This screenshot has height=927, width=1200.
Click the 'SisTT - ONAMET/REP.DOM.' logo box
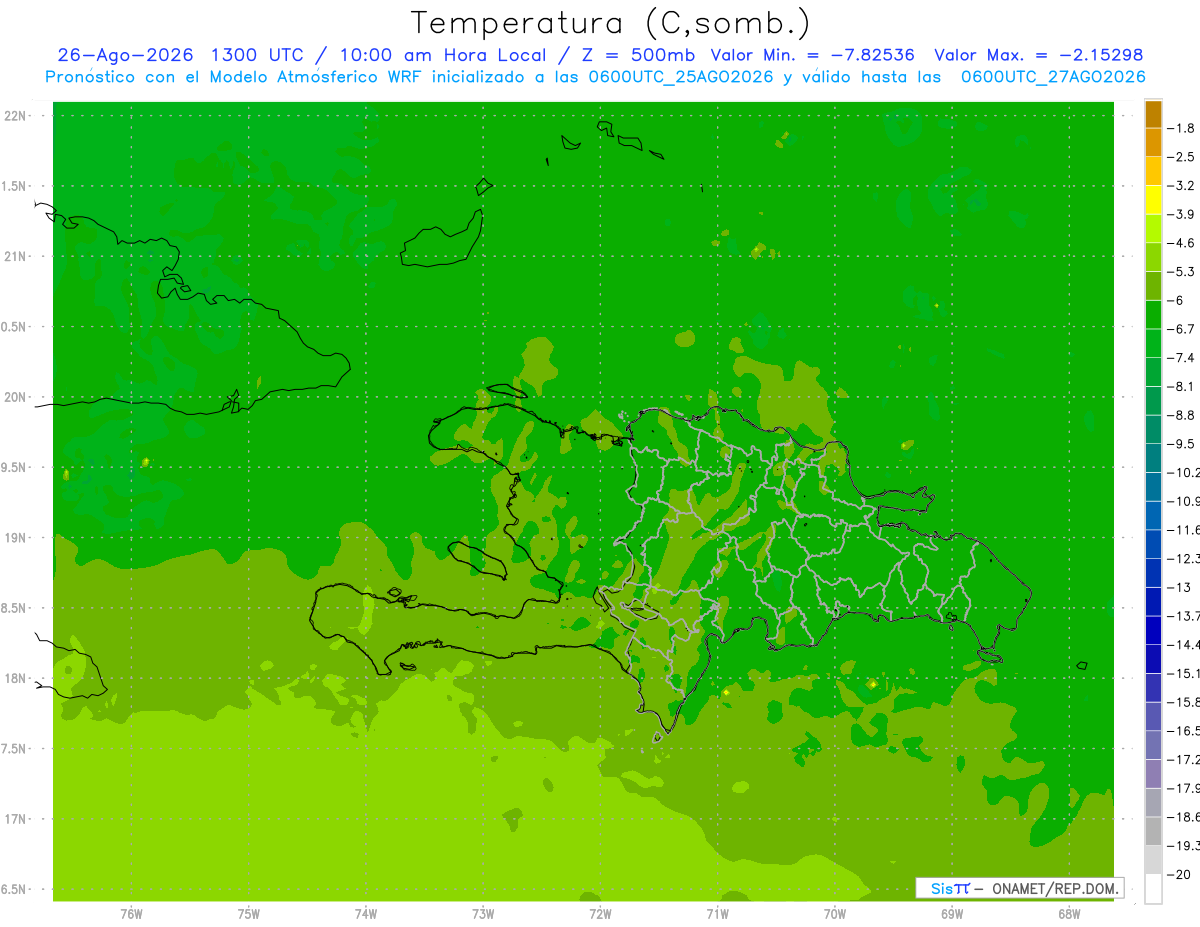1019,888
